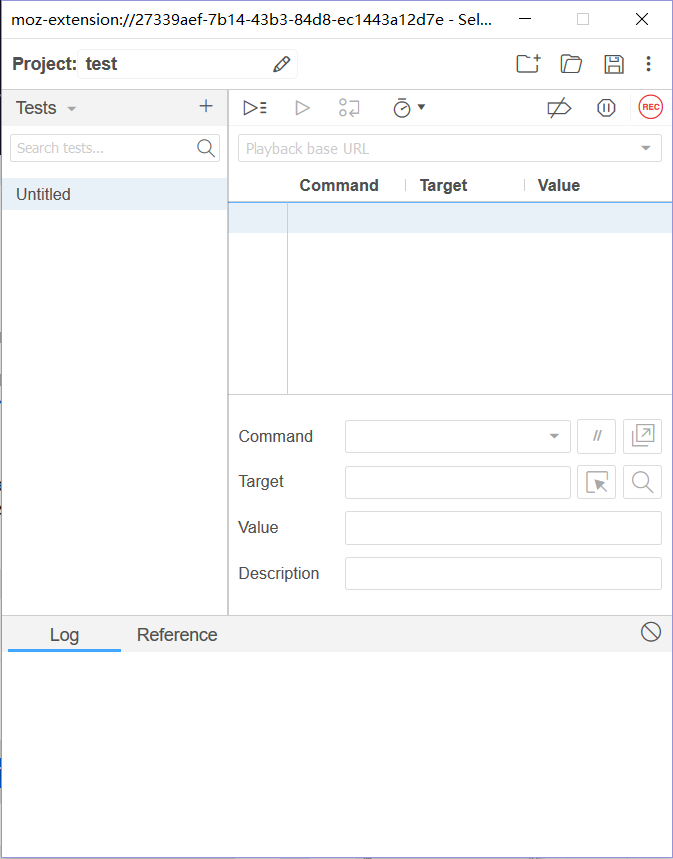Start recording with the REC button
Screen dimensions: 673x859
click(651, 107)
